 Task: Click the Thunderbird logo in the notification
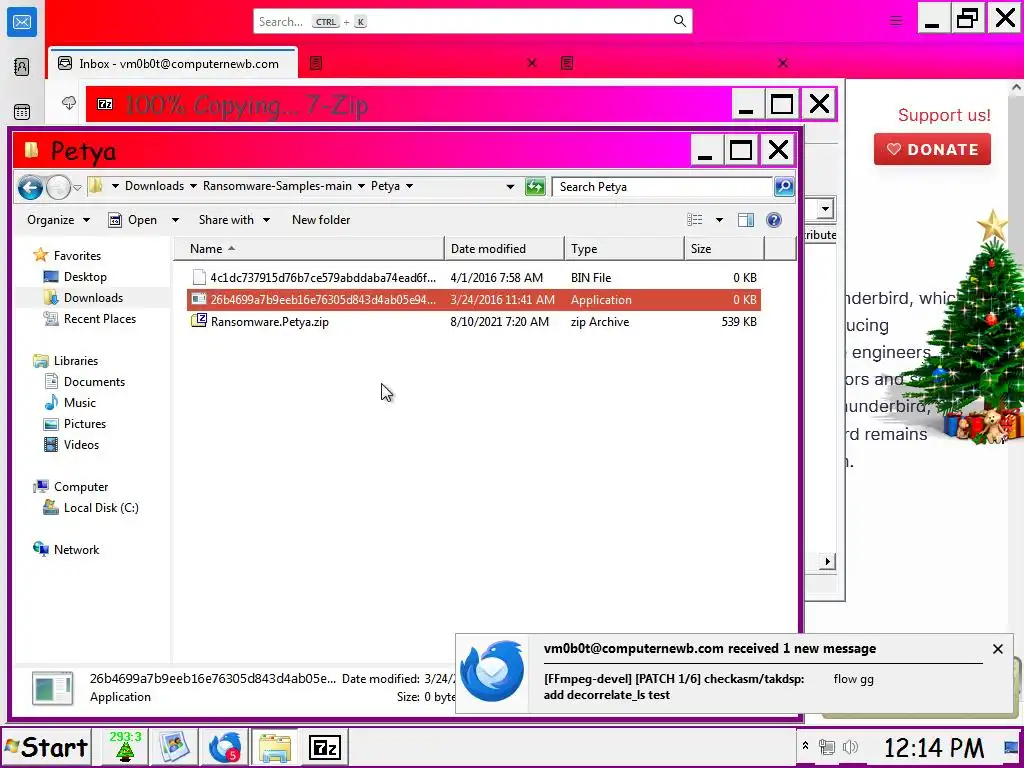coord(492,671)
